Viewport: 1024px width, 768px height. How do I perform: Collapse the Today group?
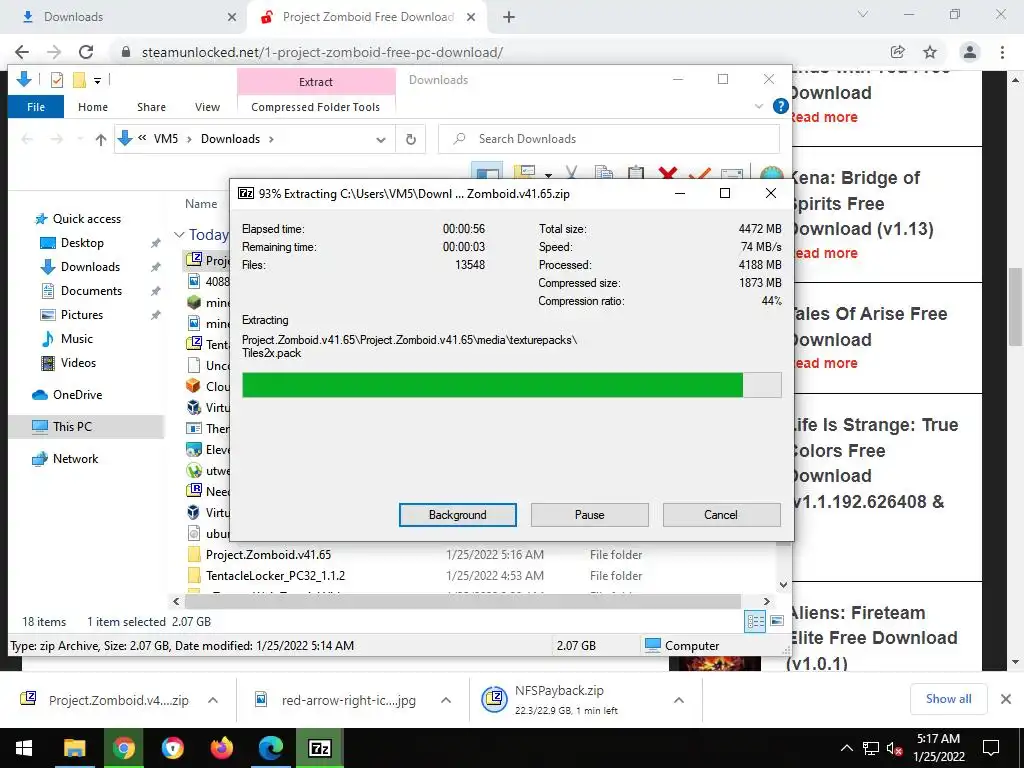[x=179, y=234]
